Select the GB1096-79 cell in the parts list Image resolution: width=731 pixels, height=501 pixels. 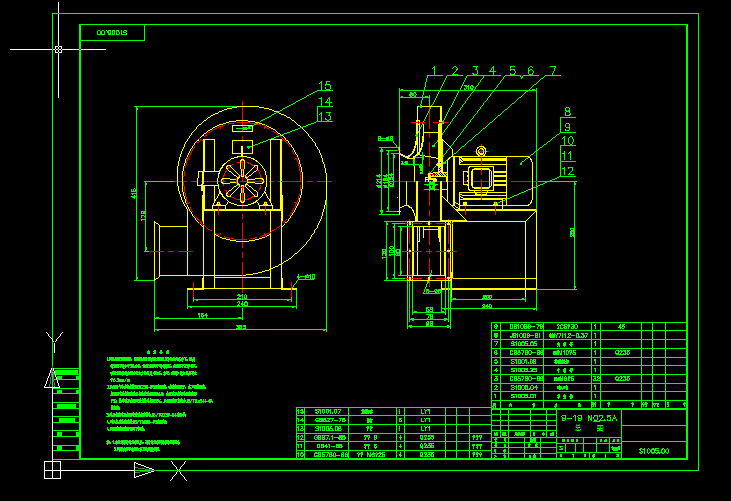[522, 327]
